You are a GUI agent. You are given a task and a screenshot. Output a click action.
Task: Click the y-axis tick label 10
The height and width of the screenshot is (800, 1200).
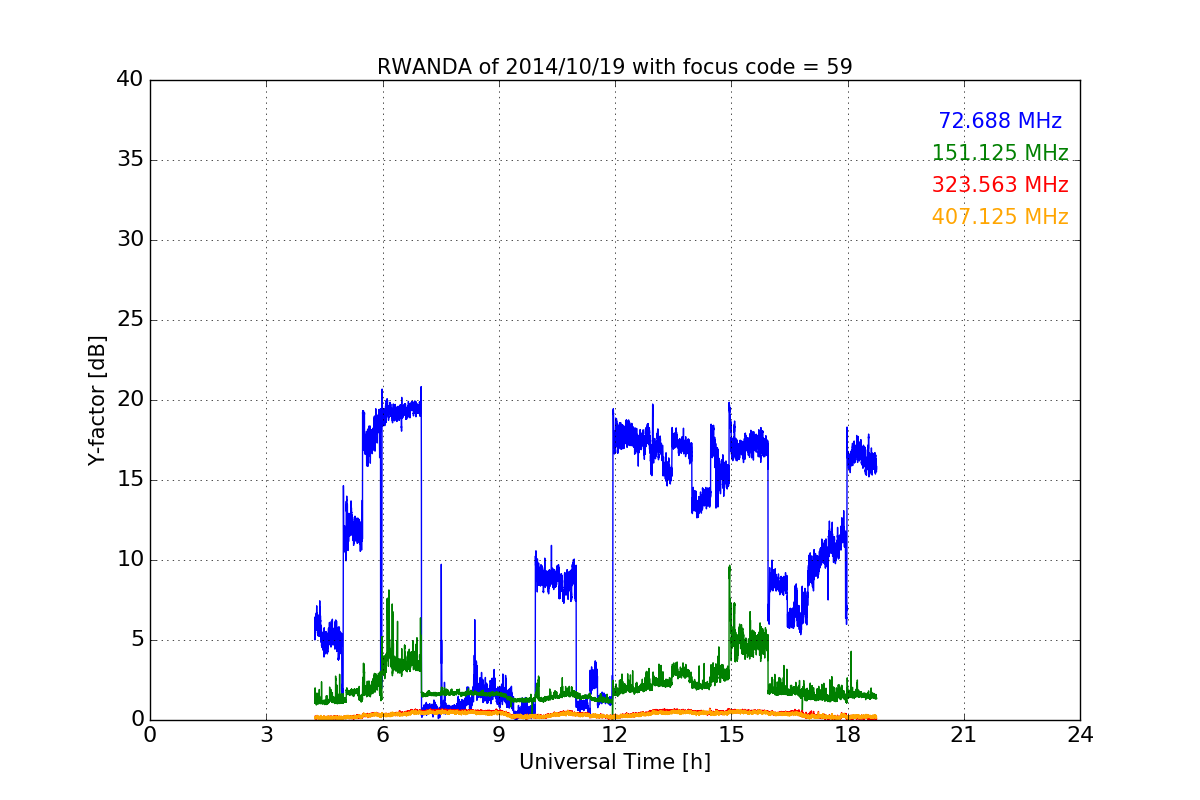(x=130, y=560)
